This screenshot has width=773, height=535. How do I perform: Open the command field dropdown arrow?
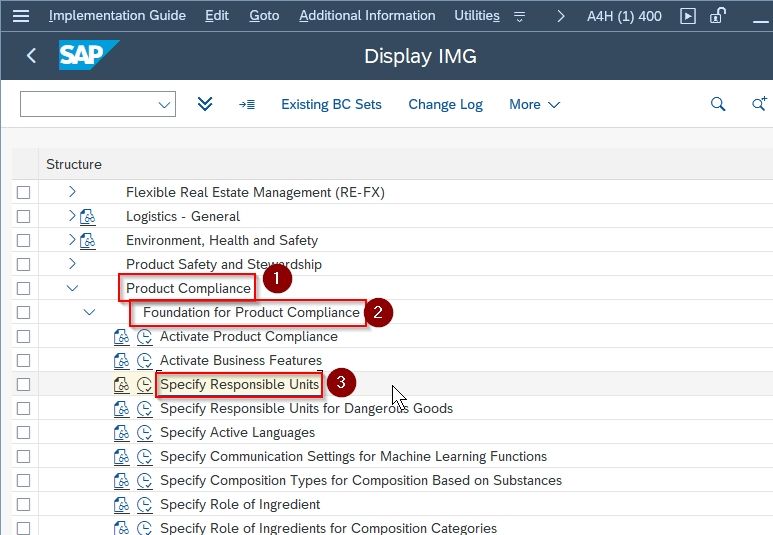click(164, 105)
